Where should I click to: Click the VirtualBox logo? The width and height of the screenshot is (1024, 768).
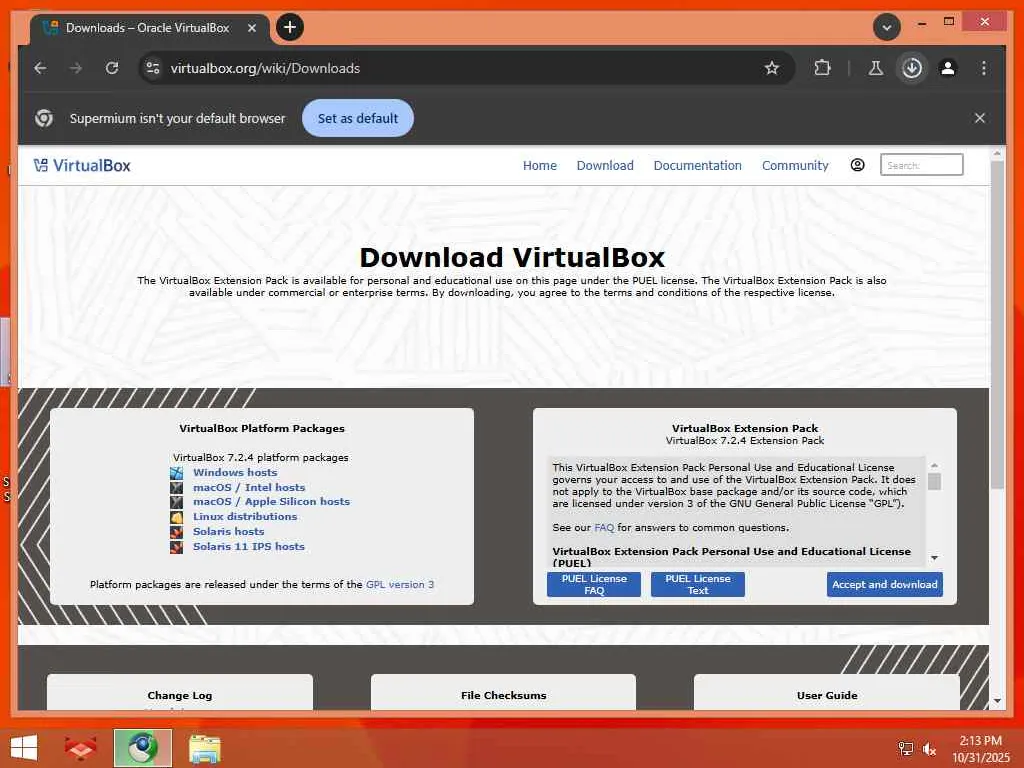(82, 166)
